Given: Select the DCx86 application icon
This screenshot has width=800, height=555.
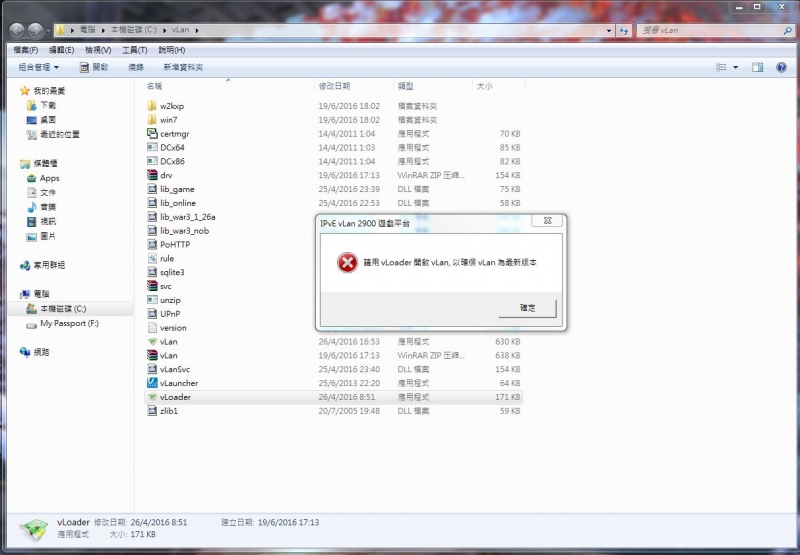Looking at the screenshot, I should pos(152,161).
